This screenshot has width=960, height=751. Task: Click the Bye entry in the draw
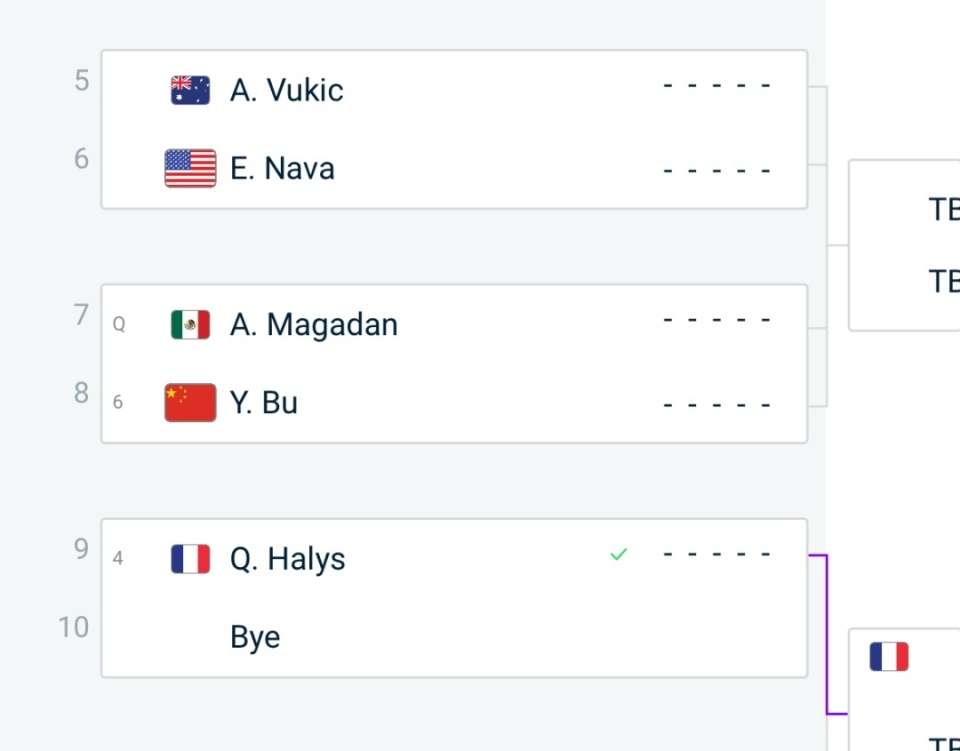point(255,638)
